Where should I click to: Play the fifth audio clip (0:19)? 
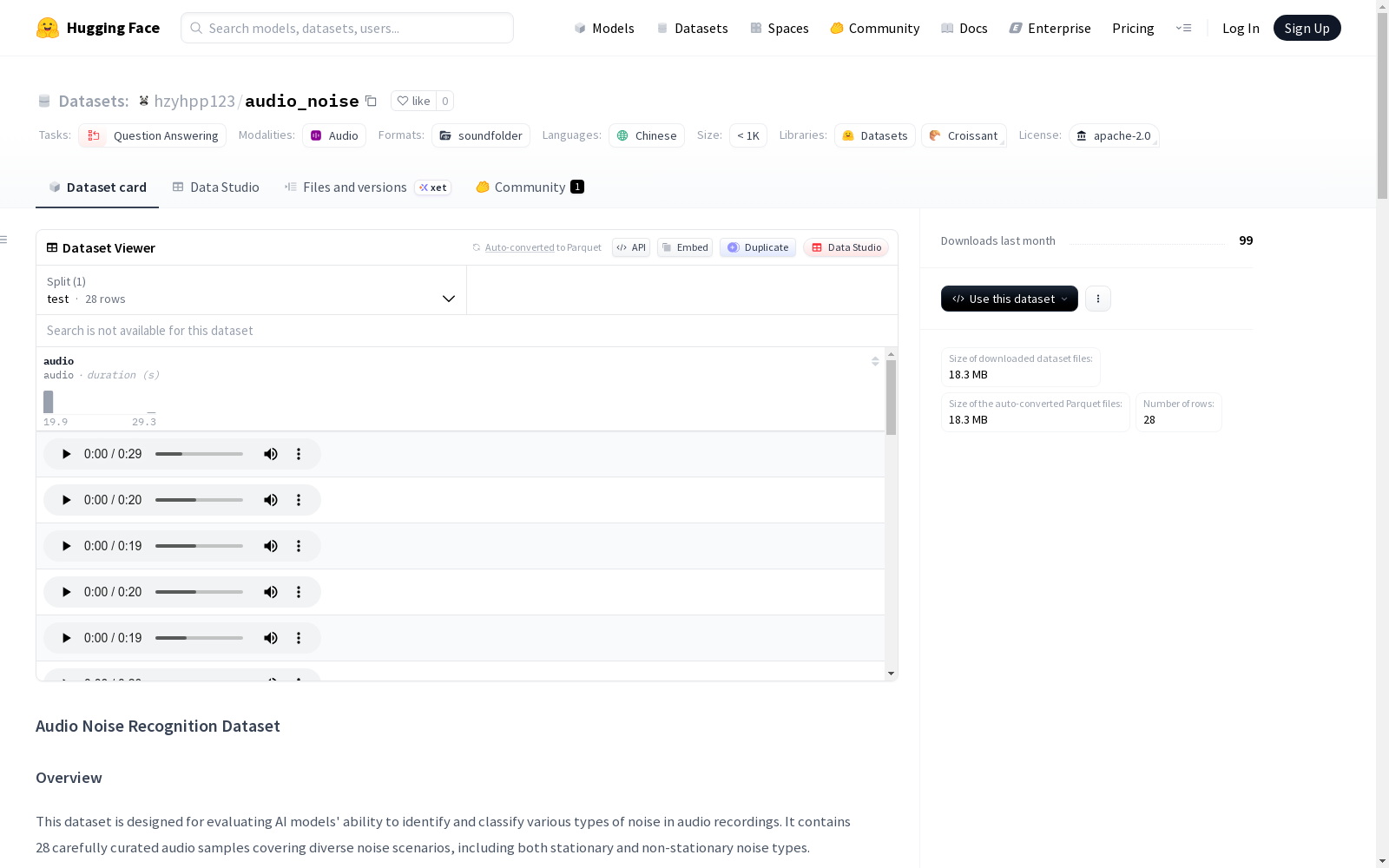(66, 638)
